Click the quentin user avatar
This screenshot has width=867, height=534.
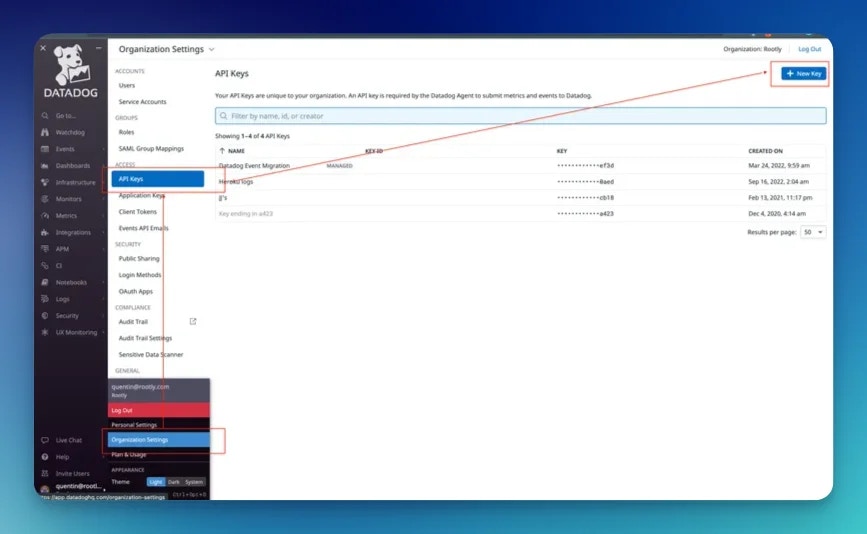click(45, 489)
